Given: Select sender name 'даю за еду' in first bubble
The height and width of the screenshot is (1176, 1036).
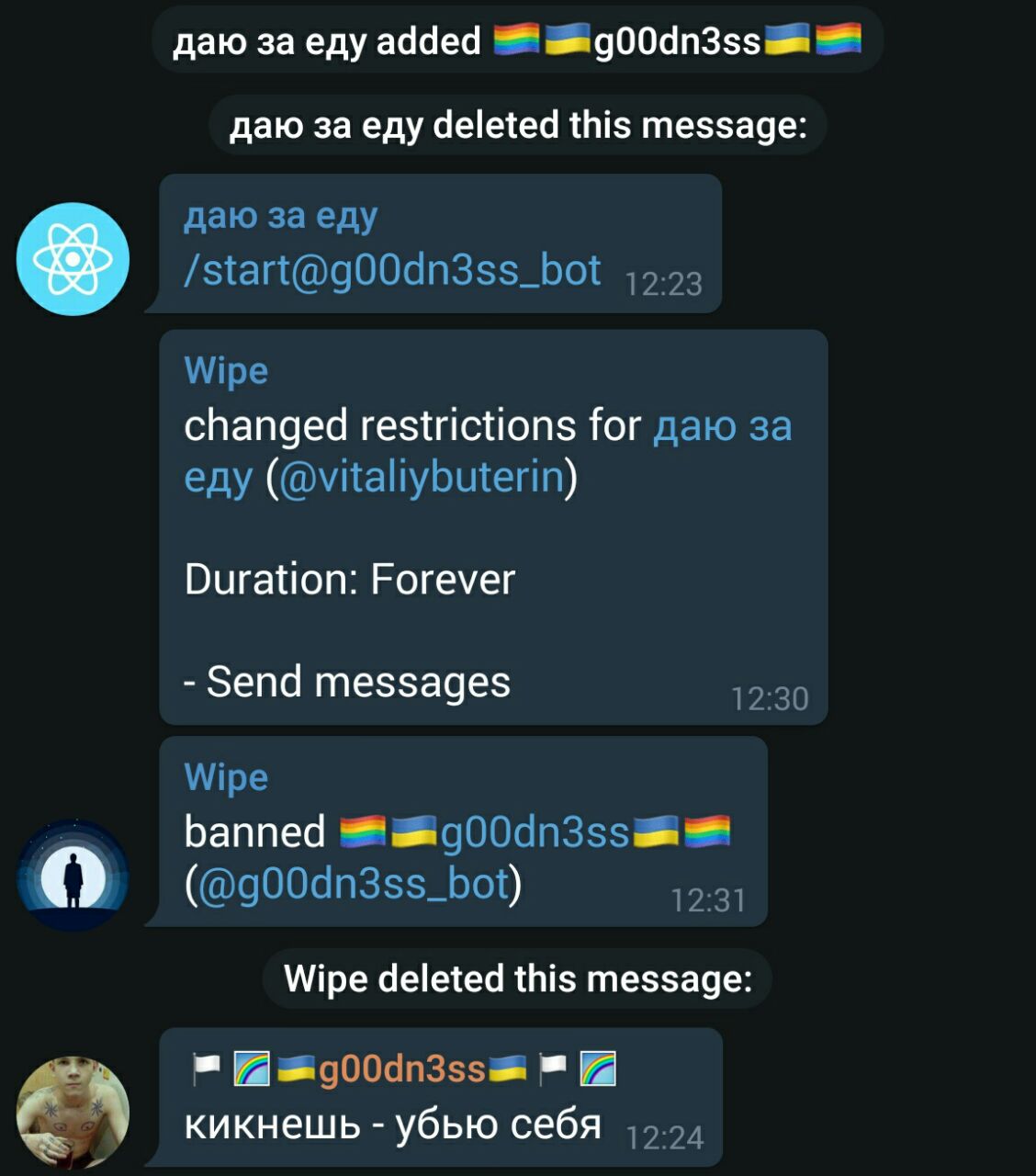Looking at the screenshot, I should (280, 217).
